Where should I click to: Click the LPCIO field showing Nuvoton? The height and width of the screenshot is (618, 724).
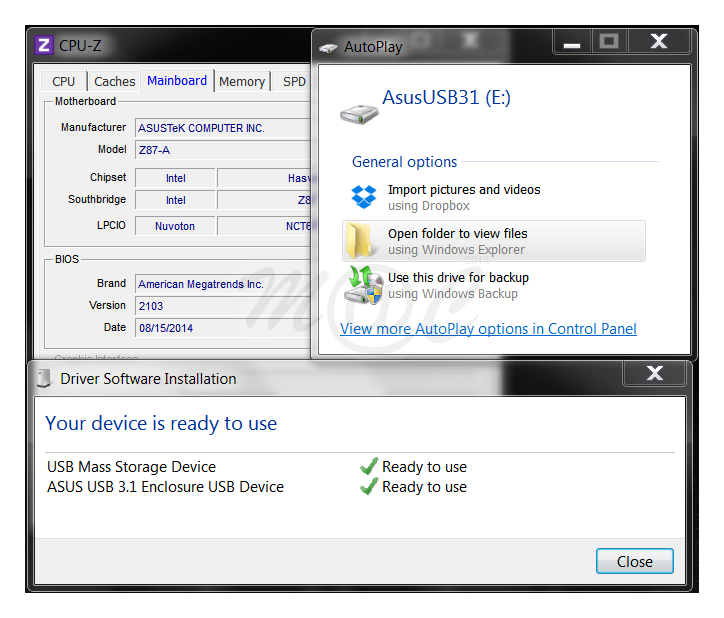[x=175, y=226]
